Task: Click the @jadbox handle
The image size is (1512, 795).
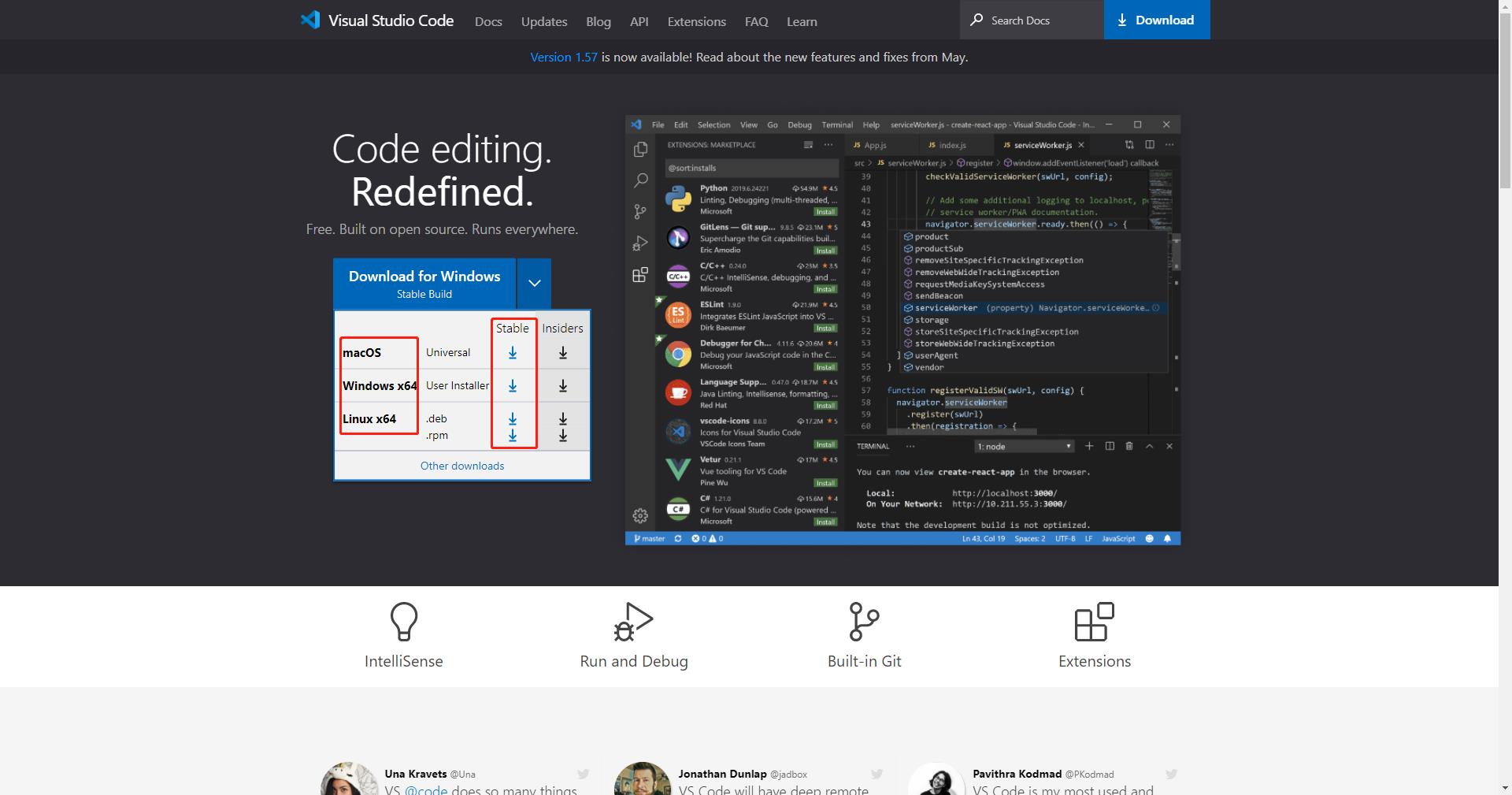Action: pos(789,775)
